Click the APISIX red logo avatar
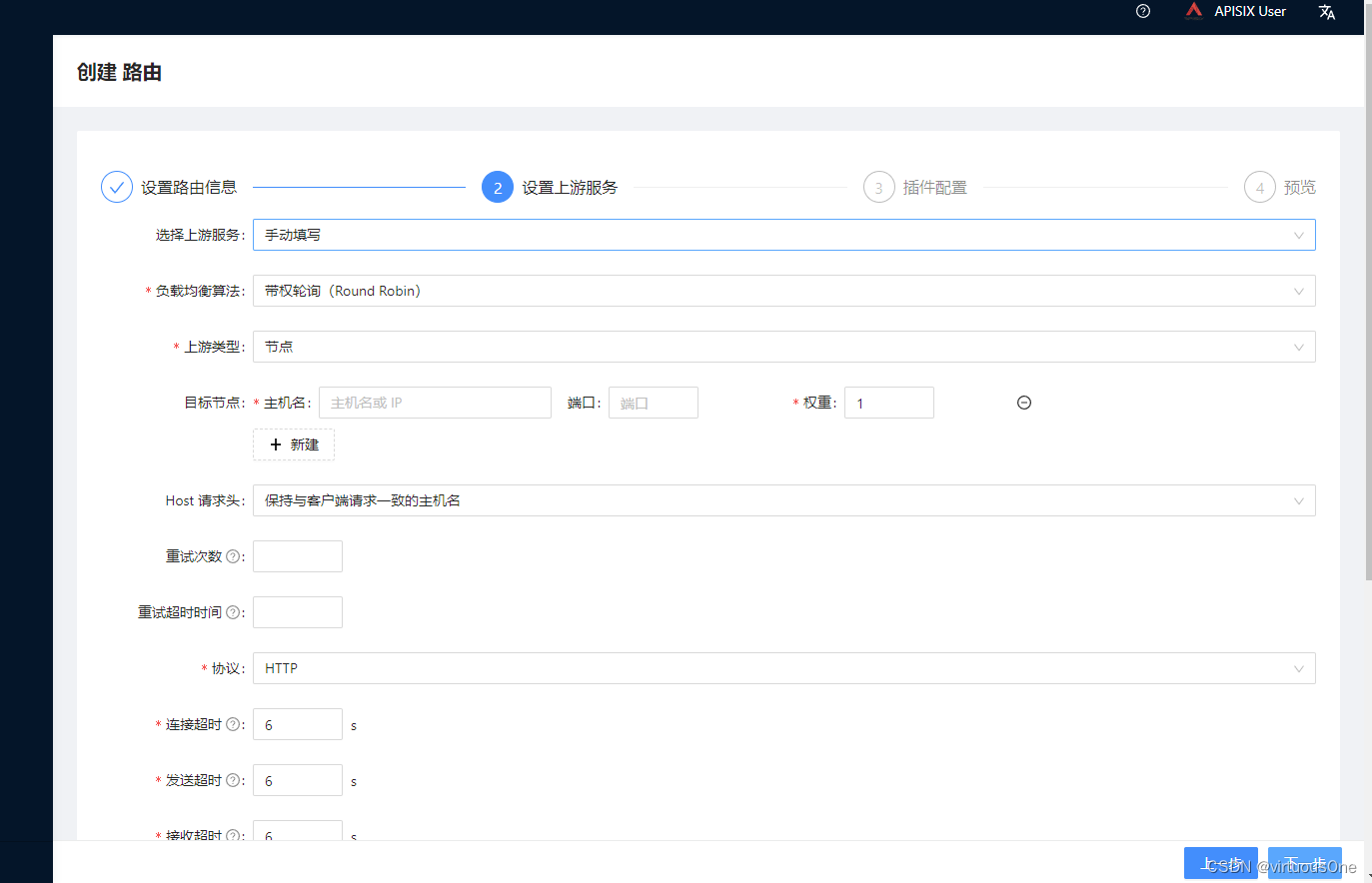Screen dimensions: 1372x883 point(1194,11)
